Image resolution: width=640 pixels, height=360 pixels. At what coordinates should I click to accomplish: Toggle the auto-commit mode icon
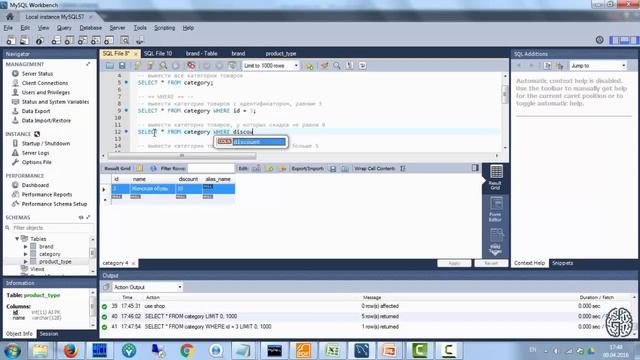click(x=232, y=65)
